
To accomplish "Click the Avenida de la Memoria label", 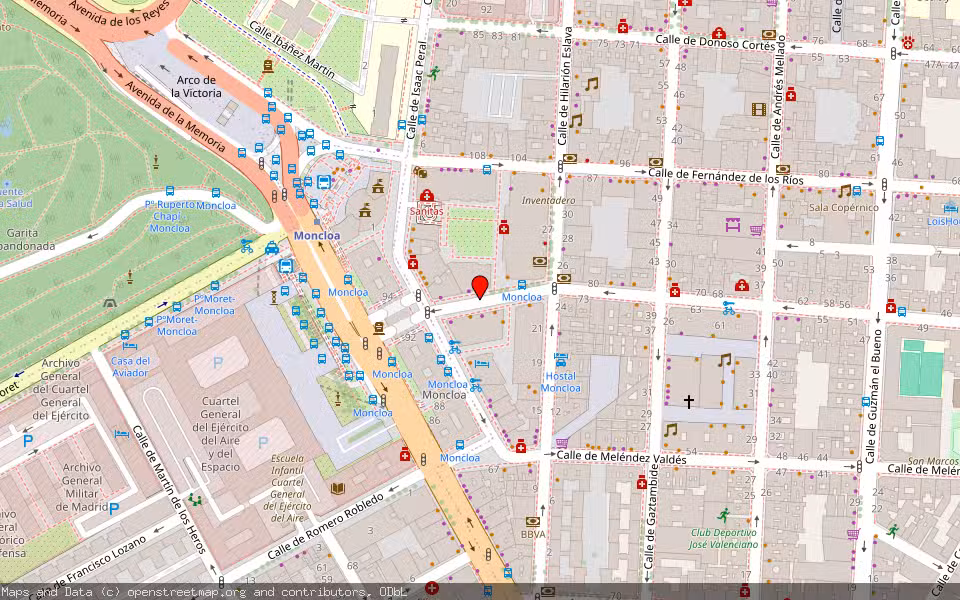I will tap(176, 116).
